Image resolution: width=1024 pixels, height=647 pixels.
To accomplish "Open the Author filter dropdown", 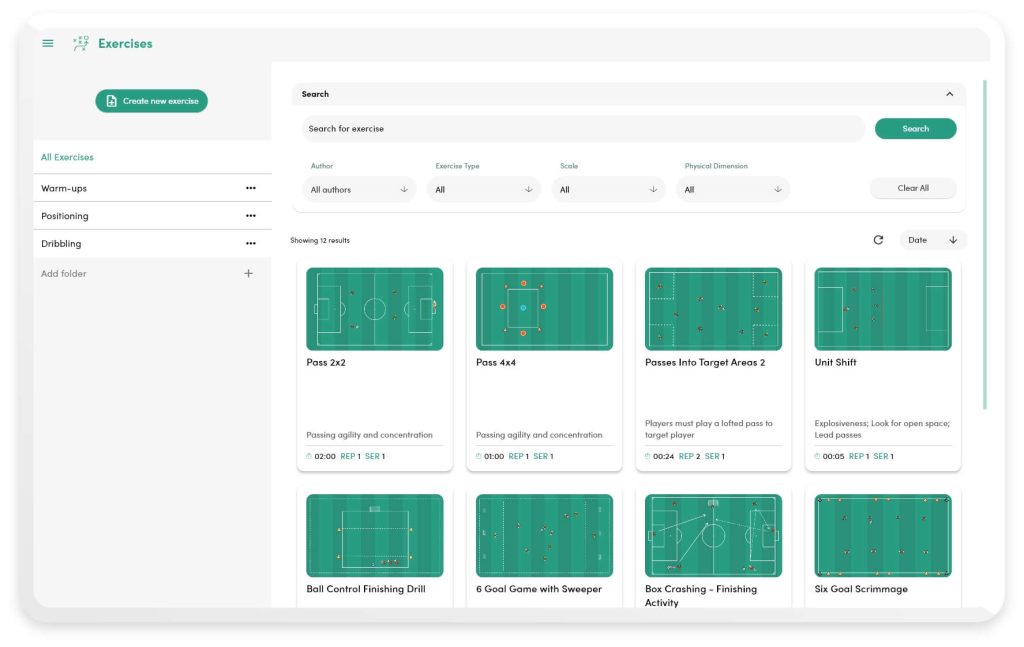I will point(358,189).
